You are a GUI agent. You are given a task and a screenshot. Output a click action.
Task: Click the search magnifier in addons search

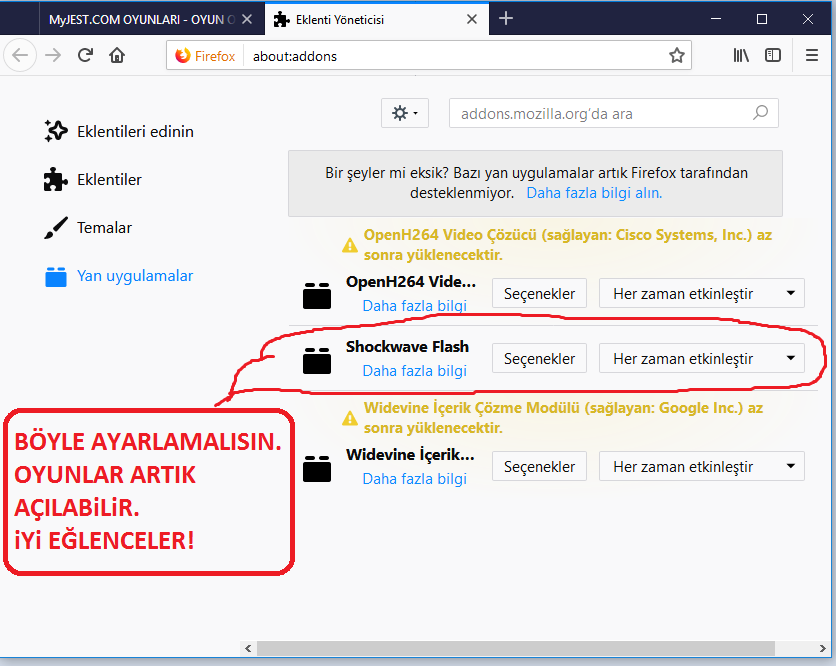pos(760,113)
